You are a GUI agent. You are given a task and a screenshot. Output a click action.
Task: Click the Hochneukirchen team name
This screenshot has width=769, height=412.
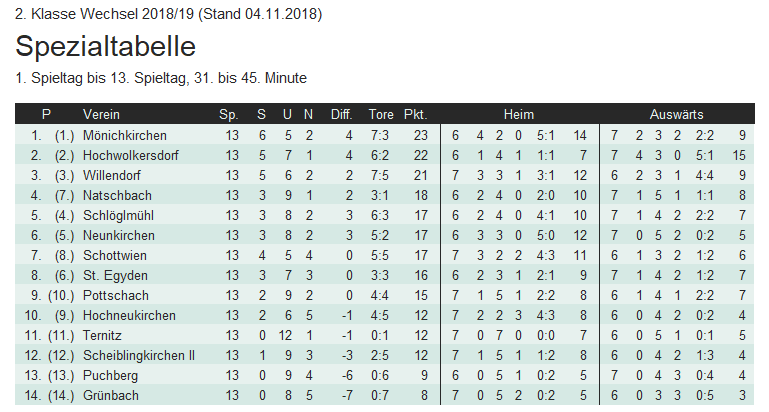click(128, 315)
